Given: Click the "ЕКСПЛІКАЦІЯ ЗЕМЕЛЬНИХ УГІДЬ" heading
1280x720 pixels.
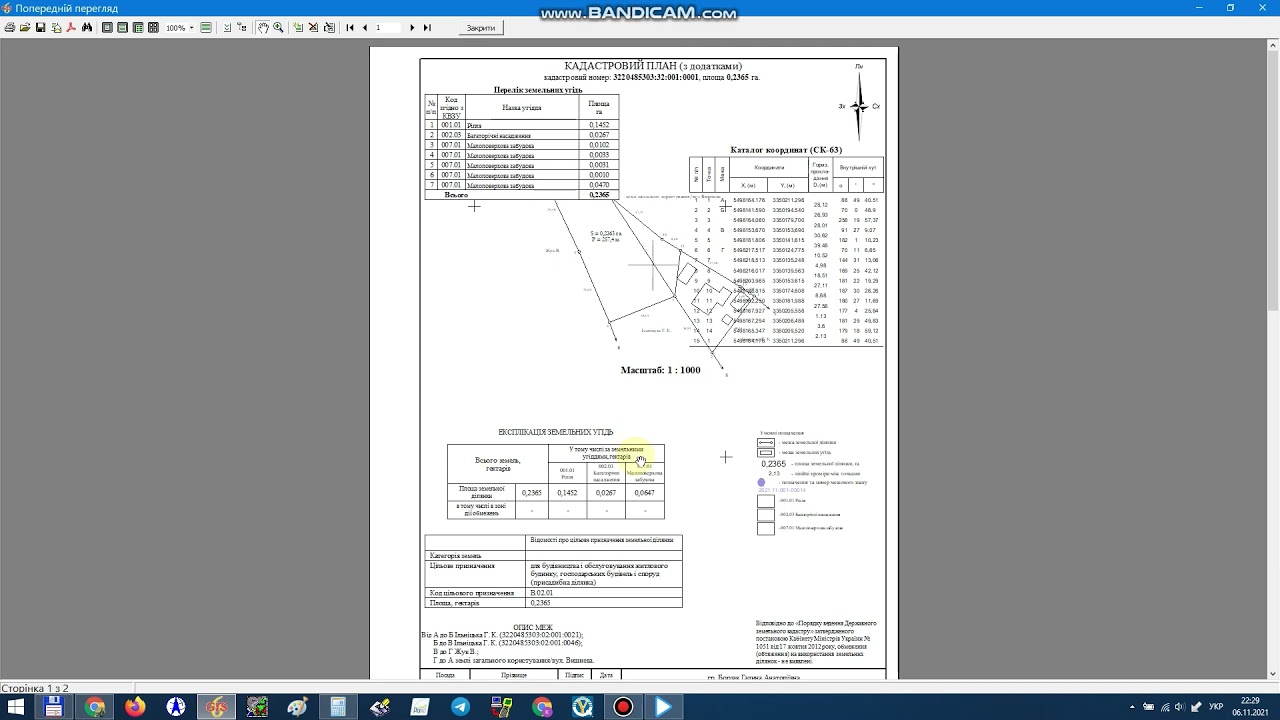Looking at the screenshot, I should 556,432.
